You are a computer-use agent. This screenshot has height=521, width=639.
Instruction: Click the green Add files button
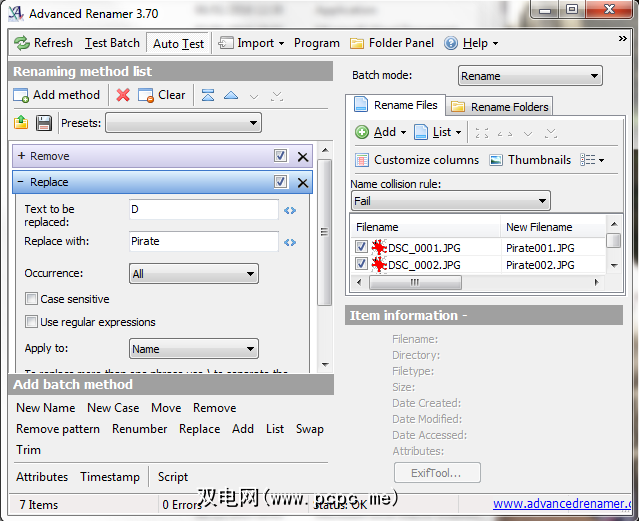[380, 132]
